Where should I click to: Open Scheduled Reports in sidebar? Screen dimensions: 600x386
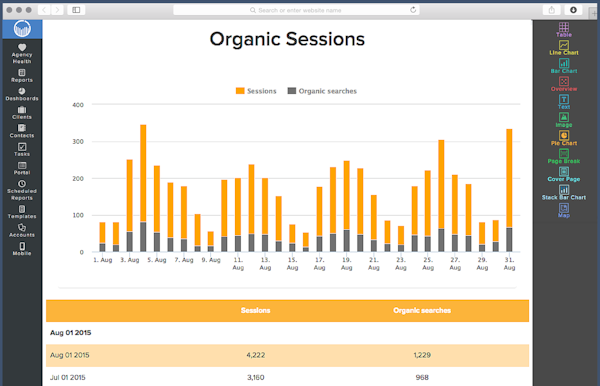coord(22,190)
